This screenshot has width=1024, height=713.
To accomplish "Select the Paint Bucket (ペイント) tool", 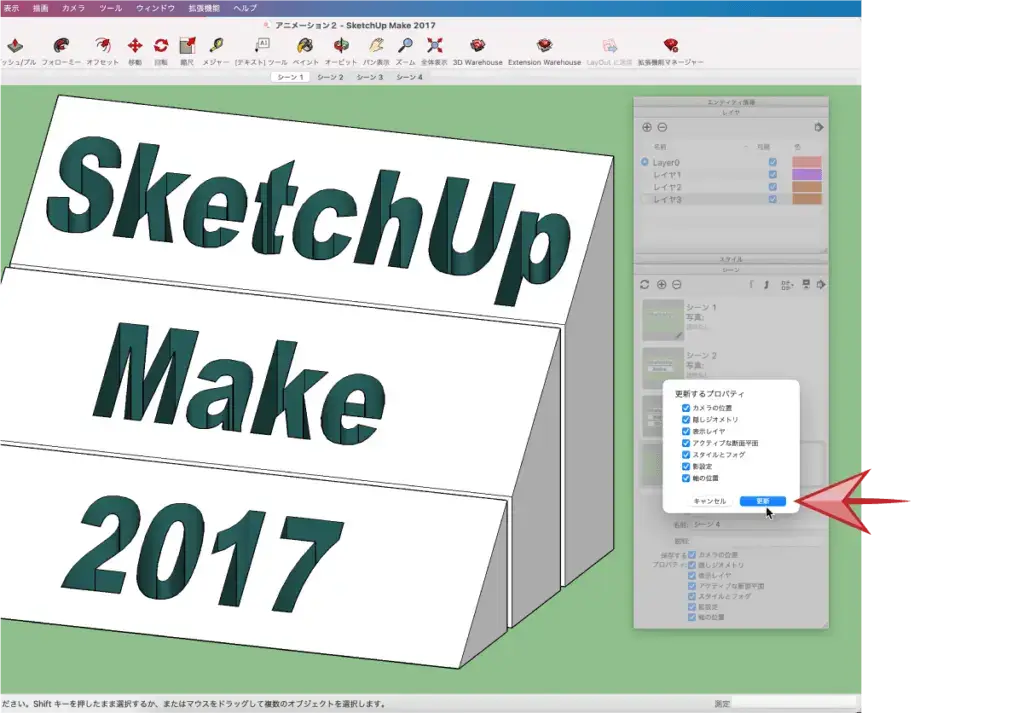I will pos(305,46).
